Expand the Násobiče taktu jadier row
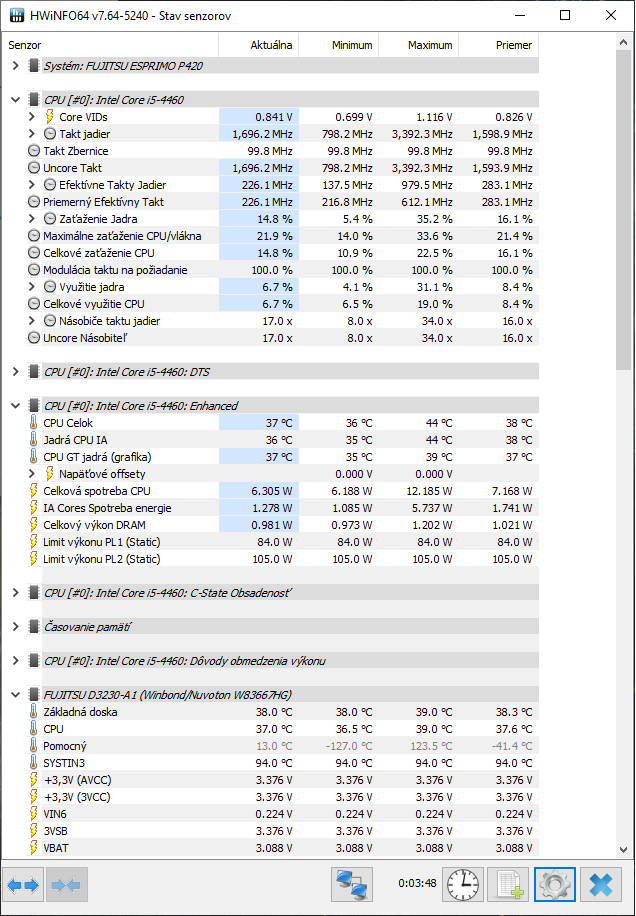 click(x=32, y=321)
